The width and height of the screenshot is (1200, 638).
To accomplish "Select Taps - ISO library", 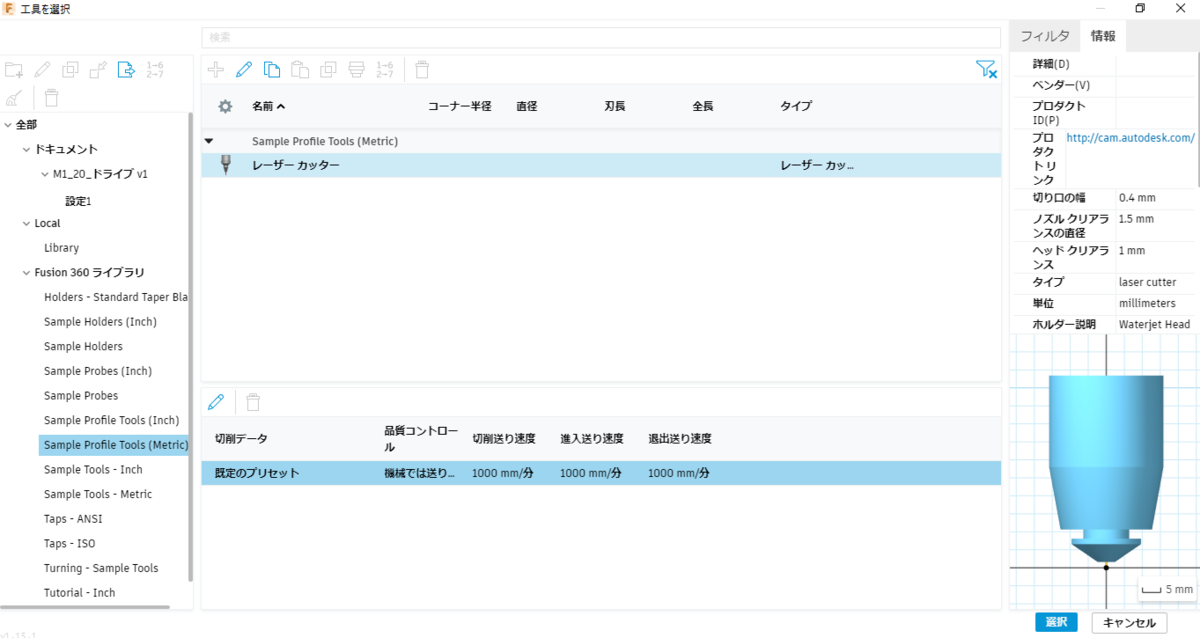I will [69, 543].
